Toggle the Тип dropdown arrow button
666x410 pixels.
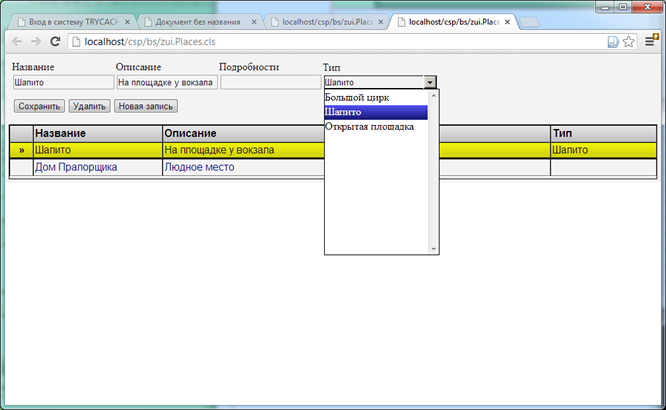coord(430,82)
